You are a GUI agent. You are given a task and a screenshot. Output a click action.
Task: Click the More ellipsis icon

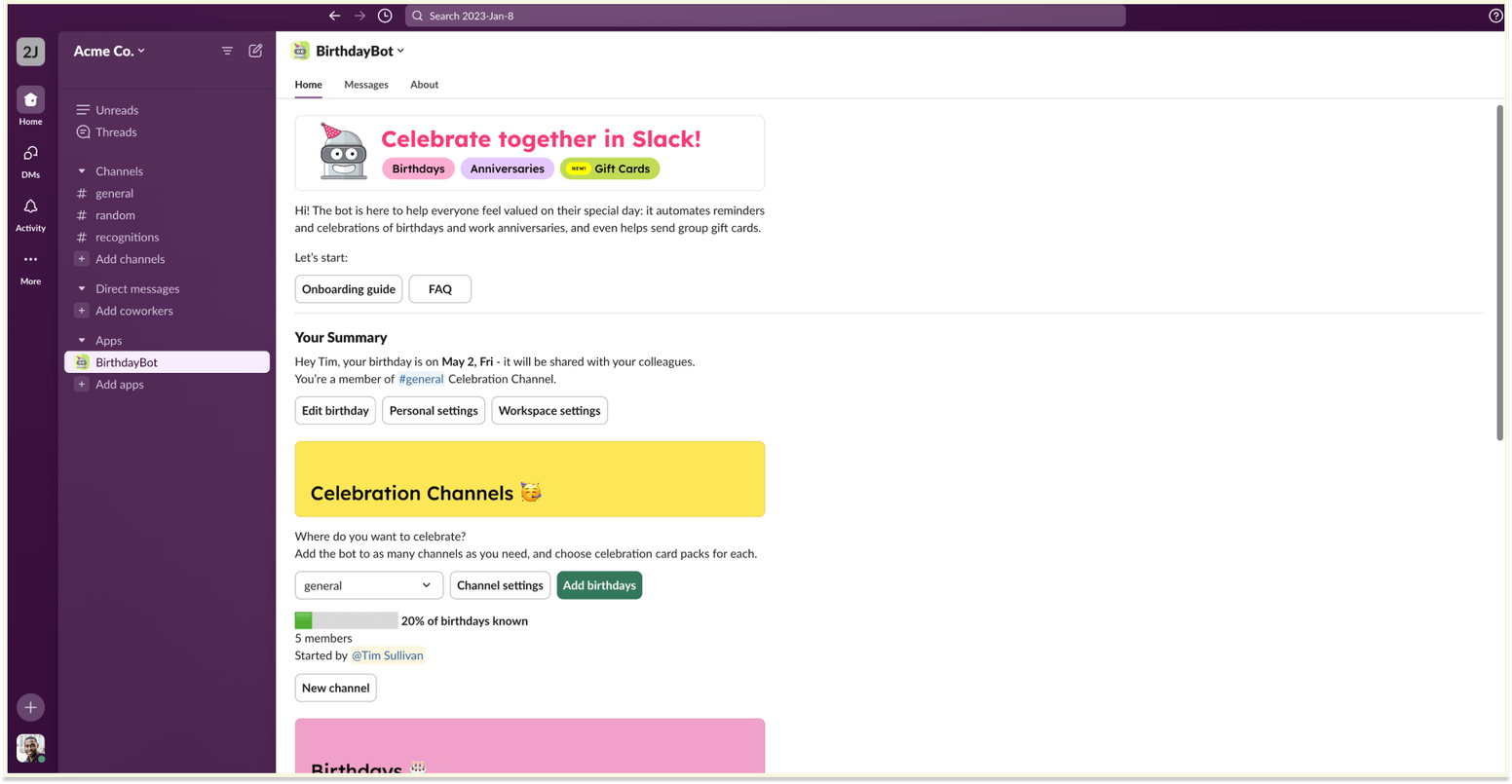click(x=30, y=259)
